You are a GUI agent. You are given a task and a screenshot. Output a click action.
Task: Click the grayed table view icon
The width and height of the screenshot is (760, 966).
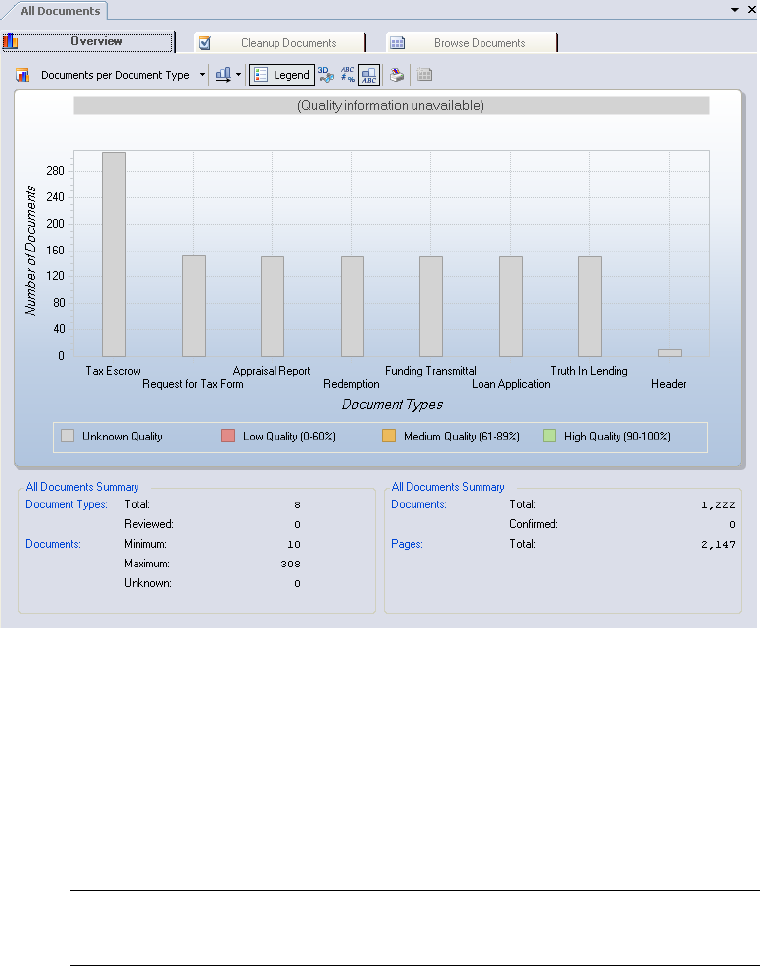click(x=424, y=75)
